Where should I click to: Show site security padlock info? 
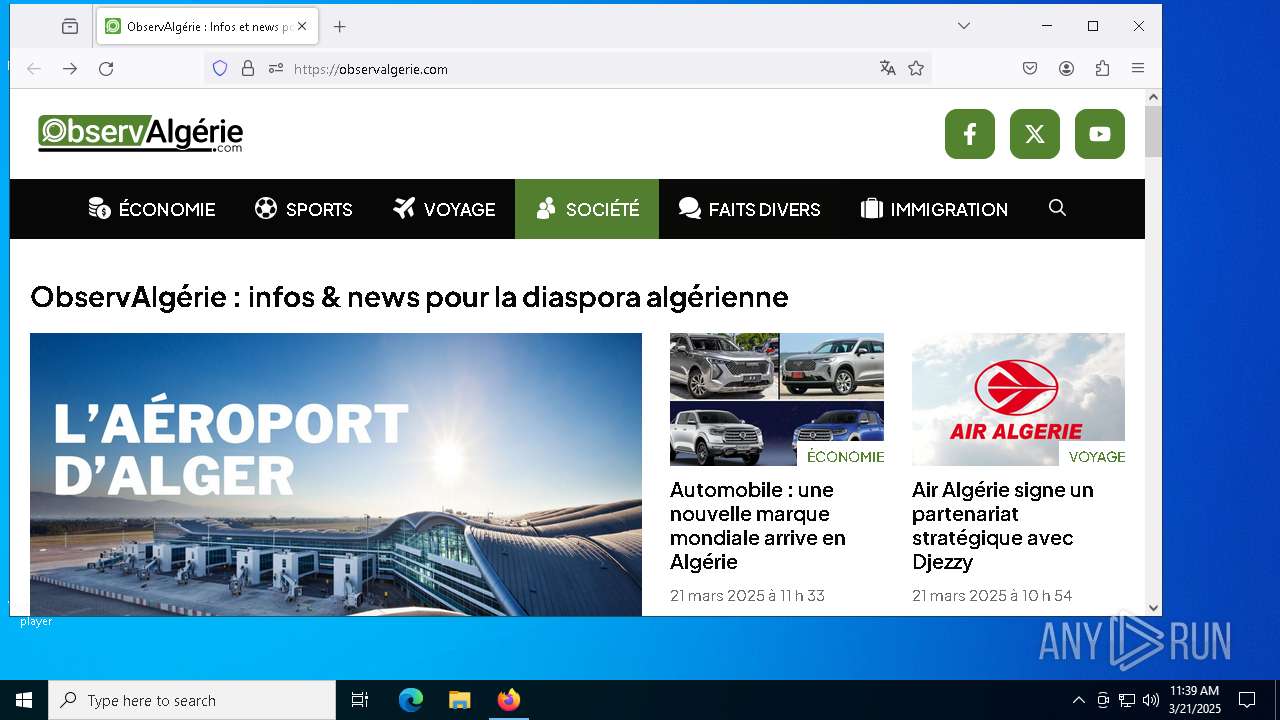[248, 69]
